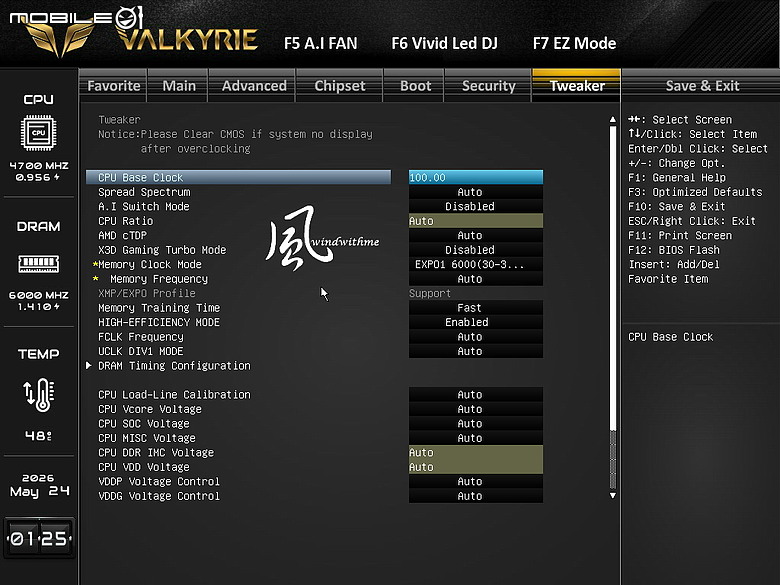Click scrollbar up arrow in Tweaker list
Image resolution: width=780 pixels, height=585 pixels.
[x=613, y=119]
